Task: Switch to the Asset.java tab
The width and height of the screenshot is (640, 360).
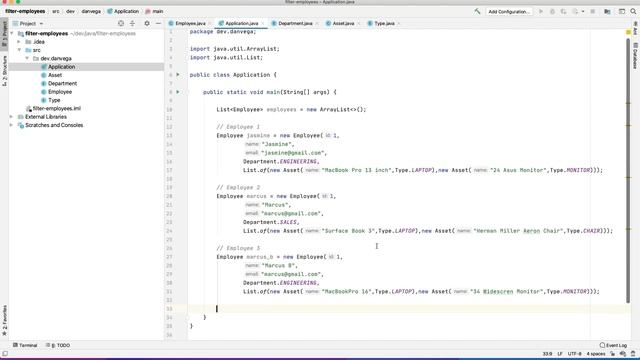Action: click(x=343, y=24)
